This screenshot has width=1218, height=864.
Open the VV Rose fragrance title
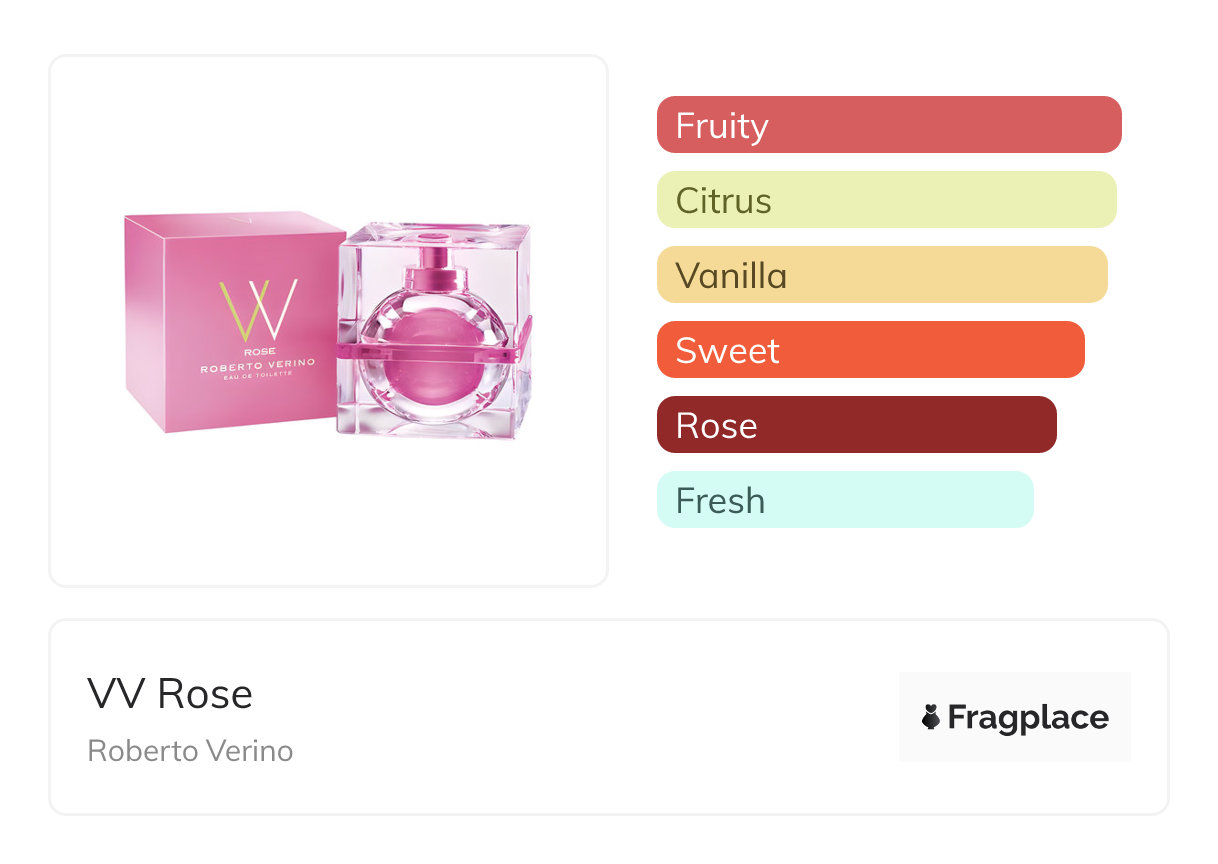(x=170, y=694)
